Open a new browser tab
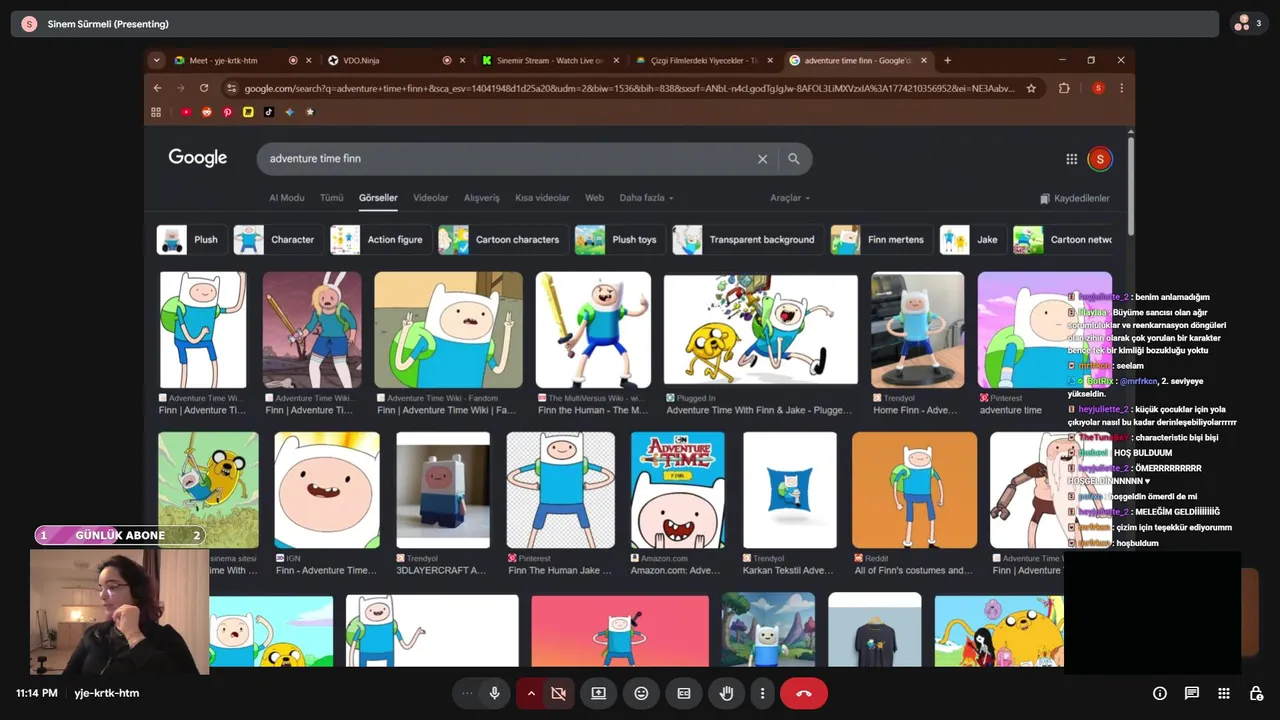The width and height of the screenshot is (1280, 720). pos(948,60)
